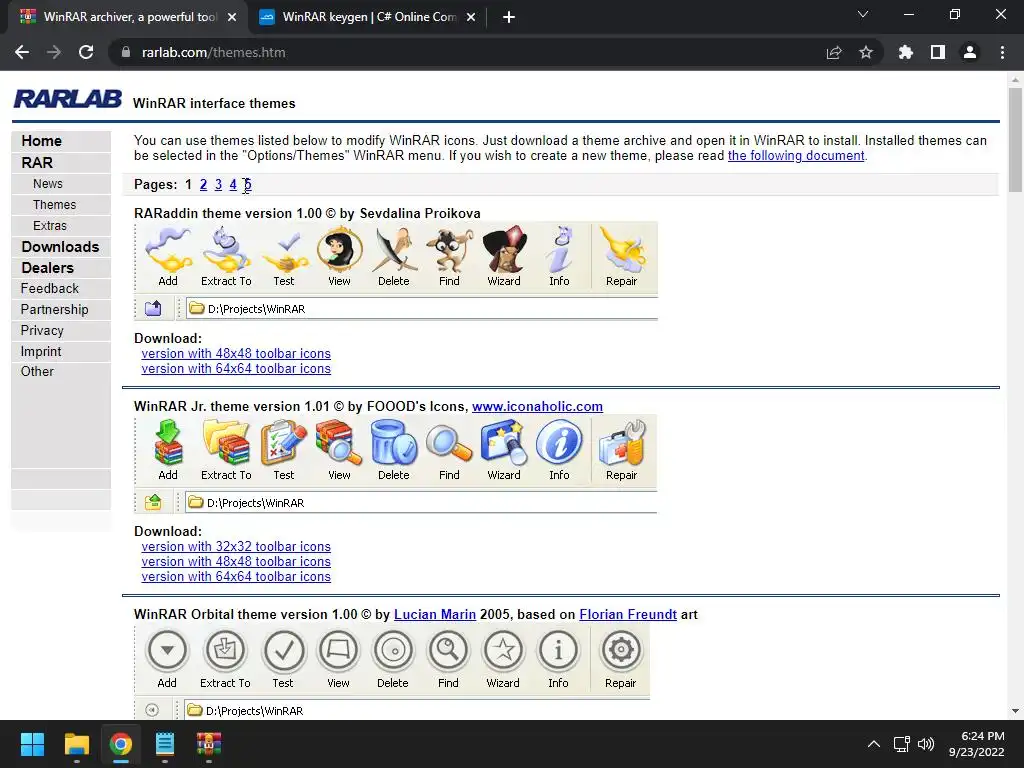Click the RARaddin theme Add lamp icon
1024x768 pixels.
(168, 249)
